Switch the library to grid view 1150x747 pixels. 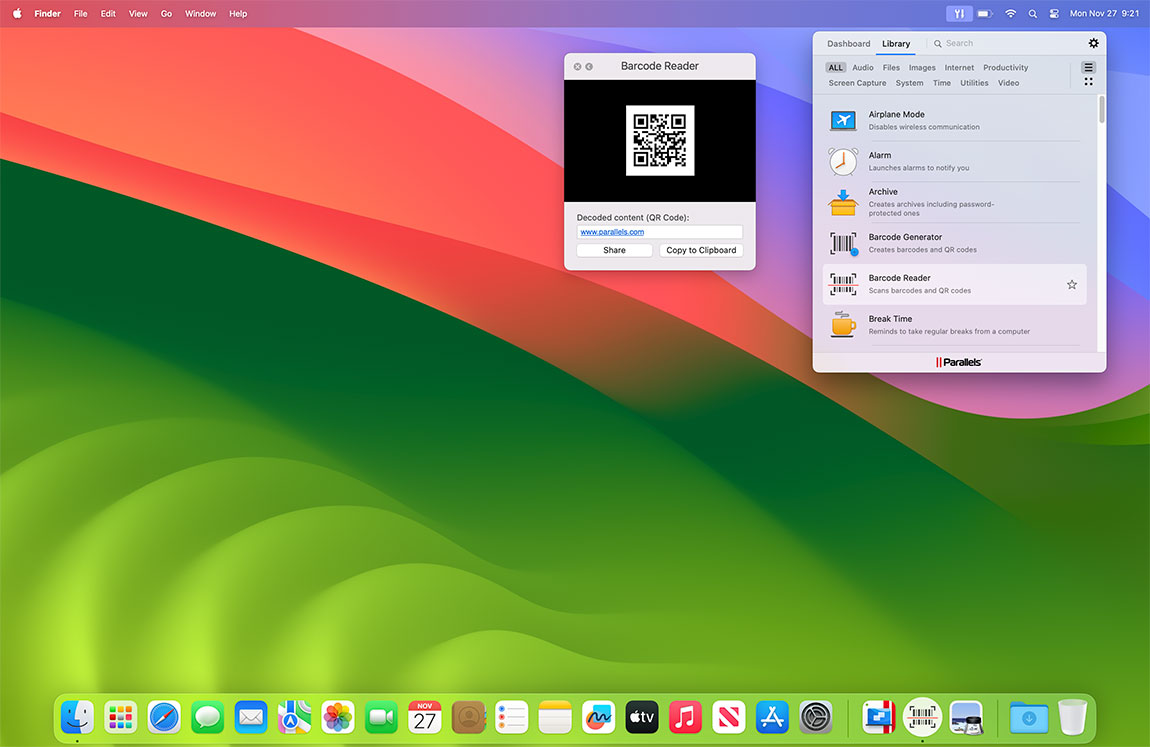click(x=1088, y=81)
